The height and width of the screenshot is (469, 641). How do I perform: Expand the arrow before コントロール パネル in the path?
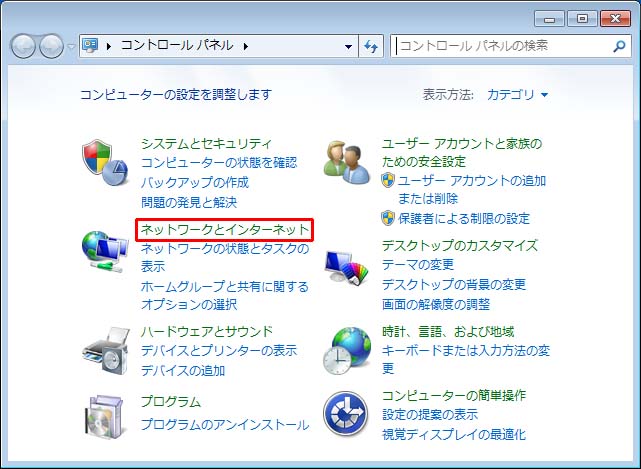pos(108,46)
